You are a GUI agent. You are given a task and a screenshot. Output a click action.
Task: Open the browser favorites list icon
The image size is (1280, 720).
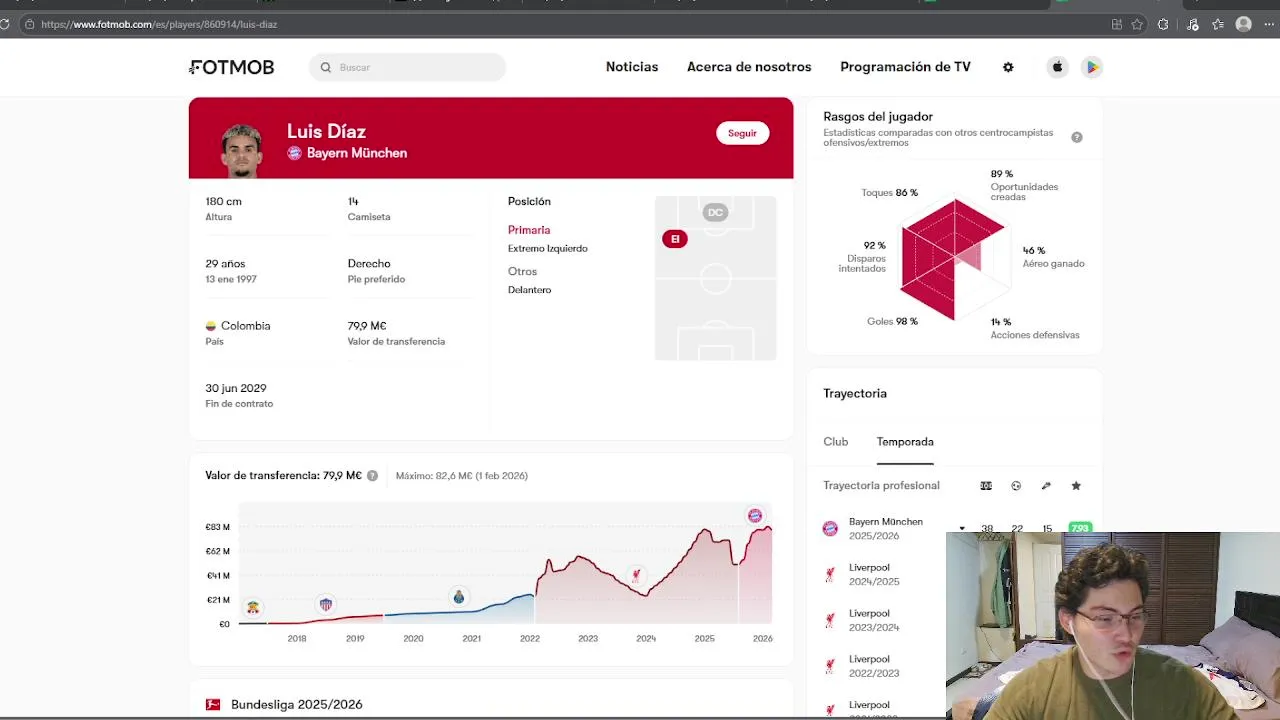tap(1218, 24)
